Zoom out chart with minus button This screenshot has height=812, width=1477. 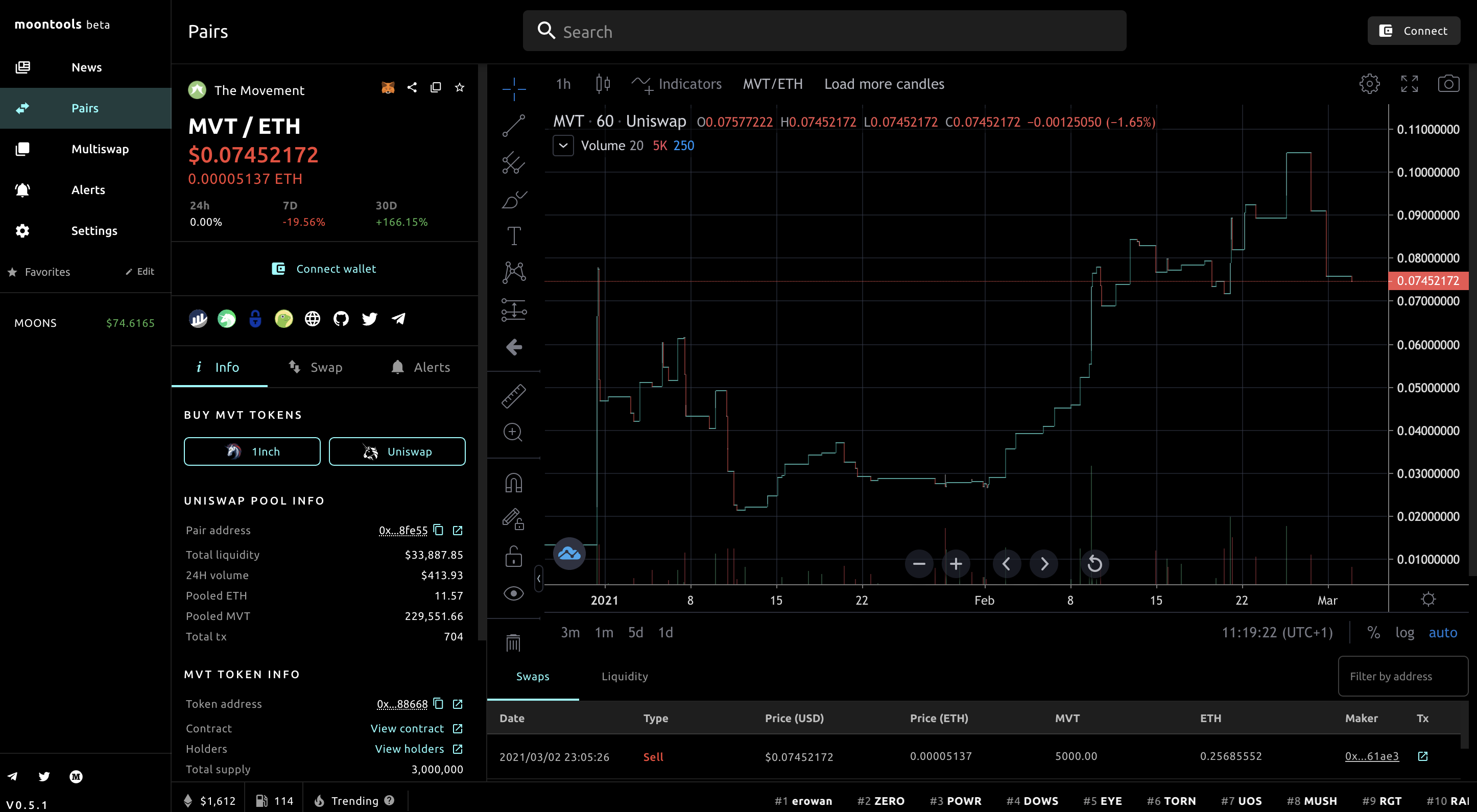point(919,564)
